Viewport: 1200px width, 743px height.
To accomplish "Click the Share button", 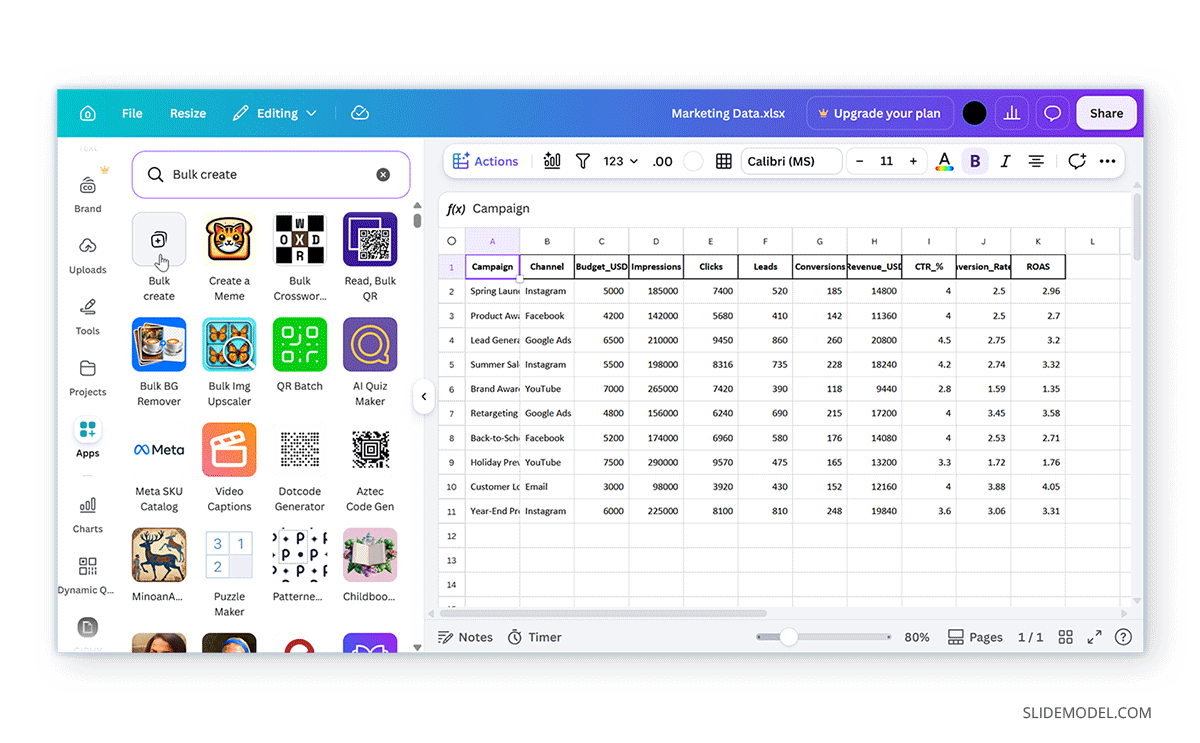I will 1106,113.
